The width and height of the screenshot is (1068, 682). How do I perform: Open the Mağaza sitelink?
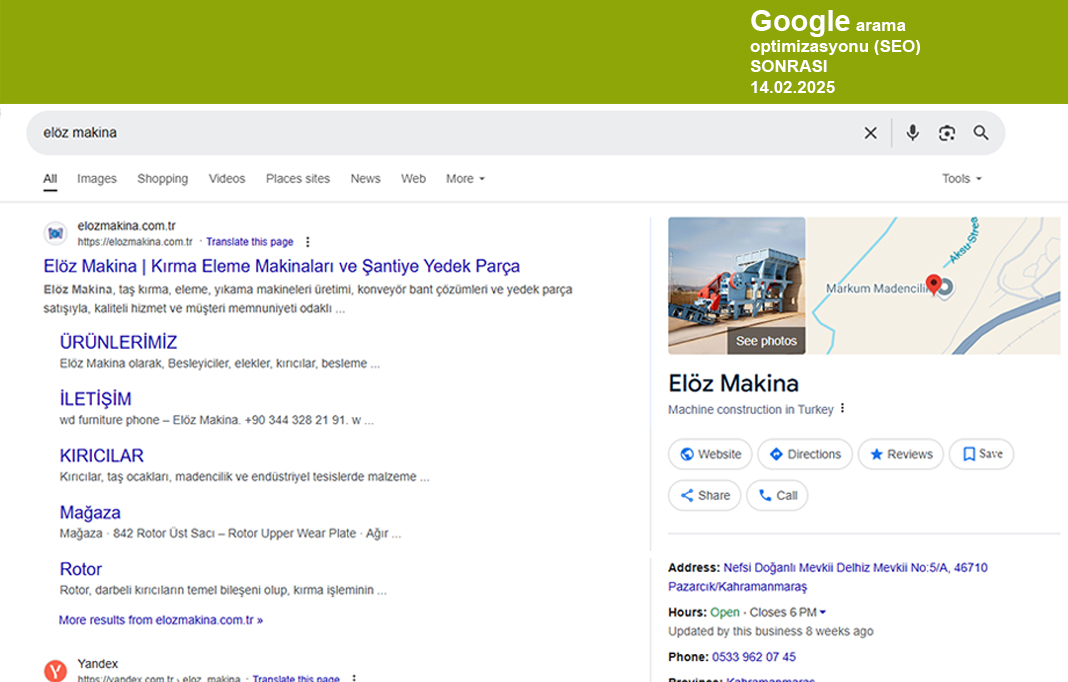90,512
